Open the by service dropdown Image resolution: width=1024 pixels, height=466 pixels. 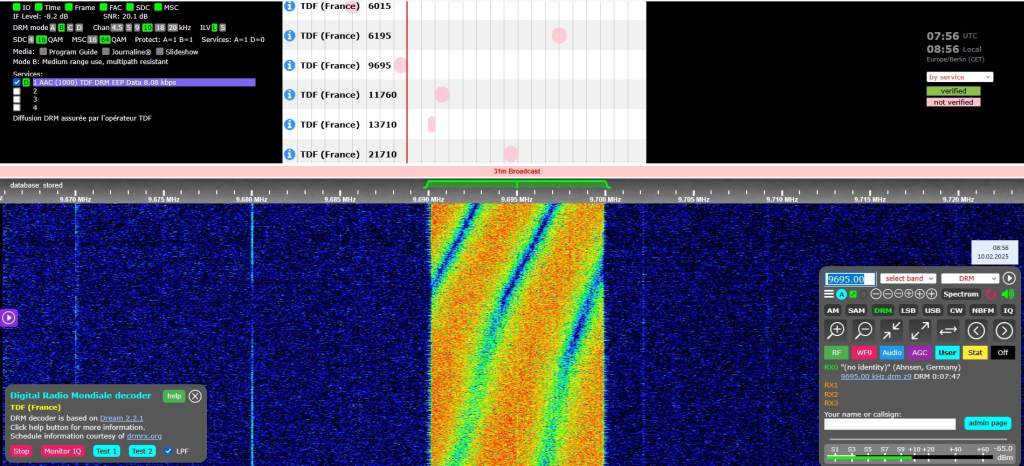coord(959,77)
